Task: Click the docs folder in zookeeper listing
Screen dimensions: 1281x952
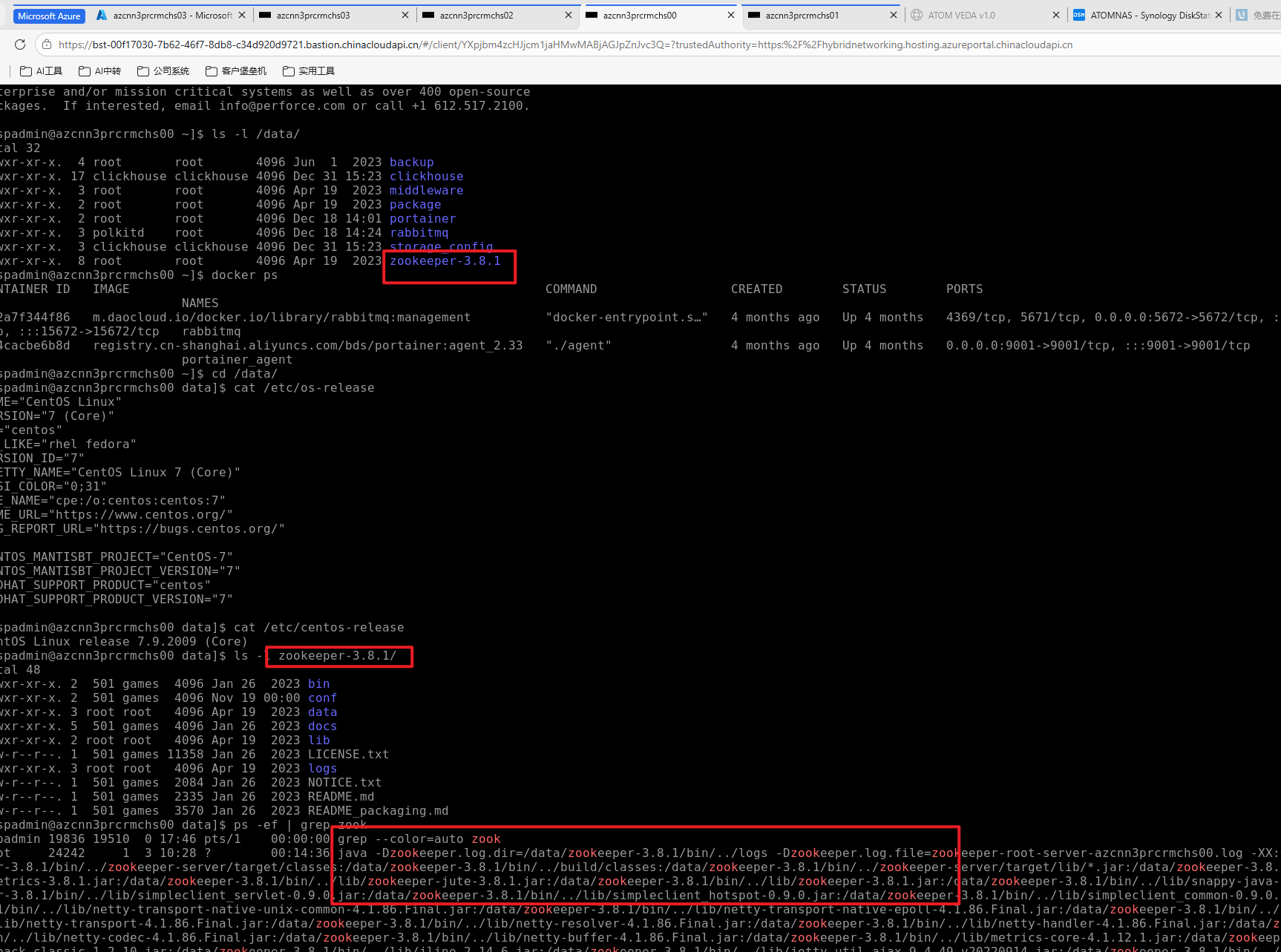Action: tap(323, 726)
